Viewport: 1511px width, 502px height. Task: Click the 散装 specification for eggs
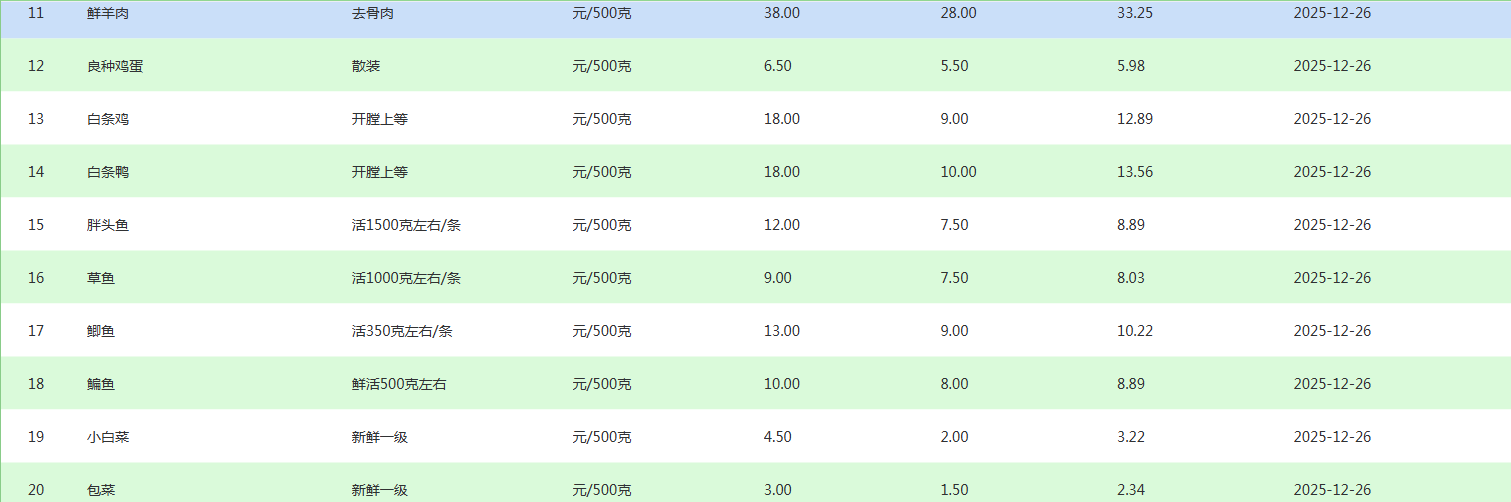(x=366, y=66)
